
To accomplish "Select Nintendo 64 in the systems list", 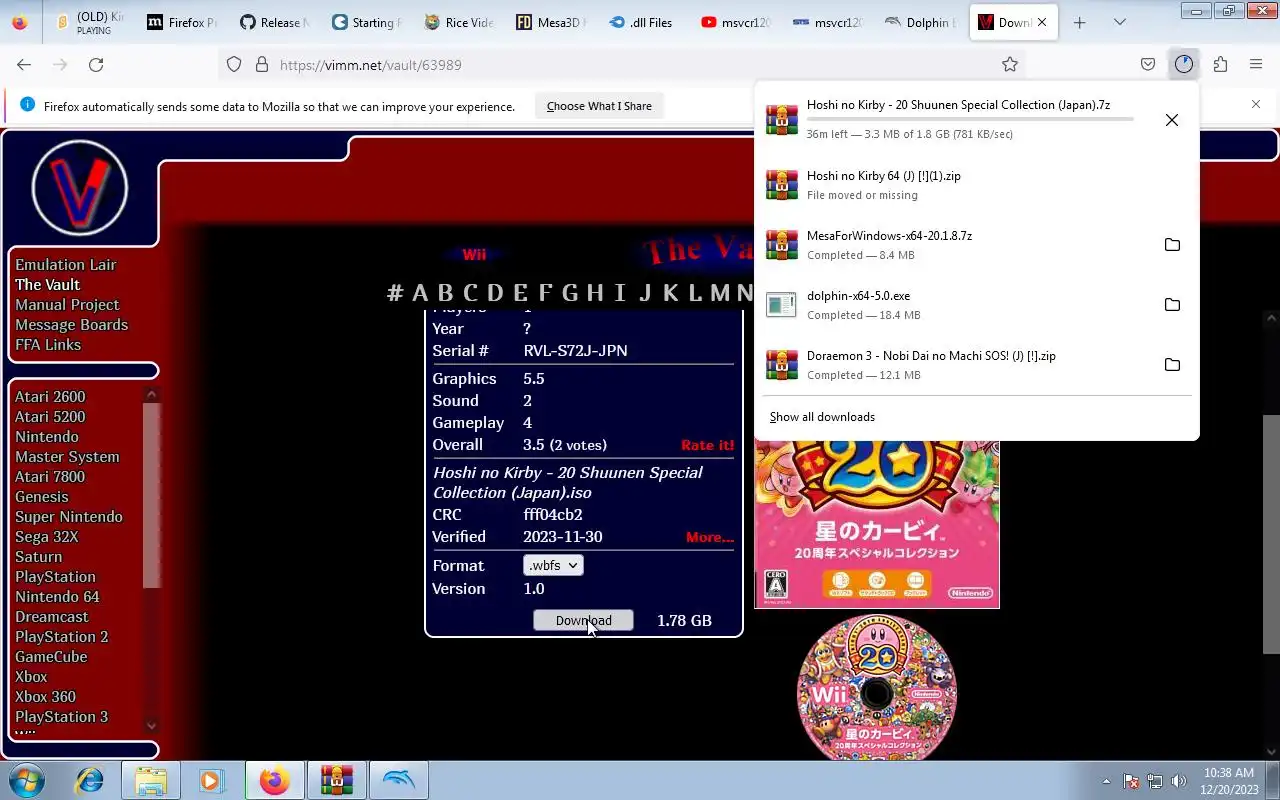I will pos(57,597).
